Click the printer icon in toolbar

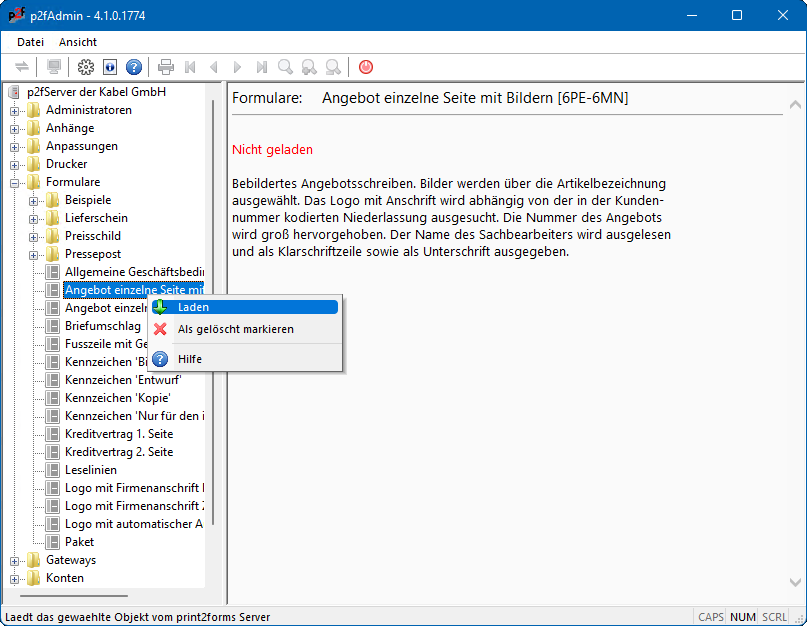166,67
